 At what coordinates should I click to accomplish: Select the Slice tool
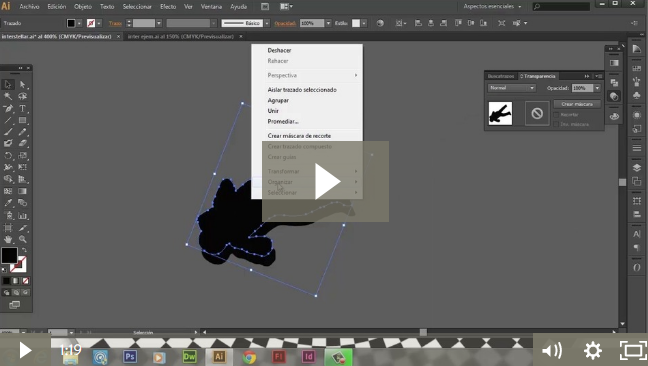coord(23,228)
